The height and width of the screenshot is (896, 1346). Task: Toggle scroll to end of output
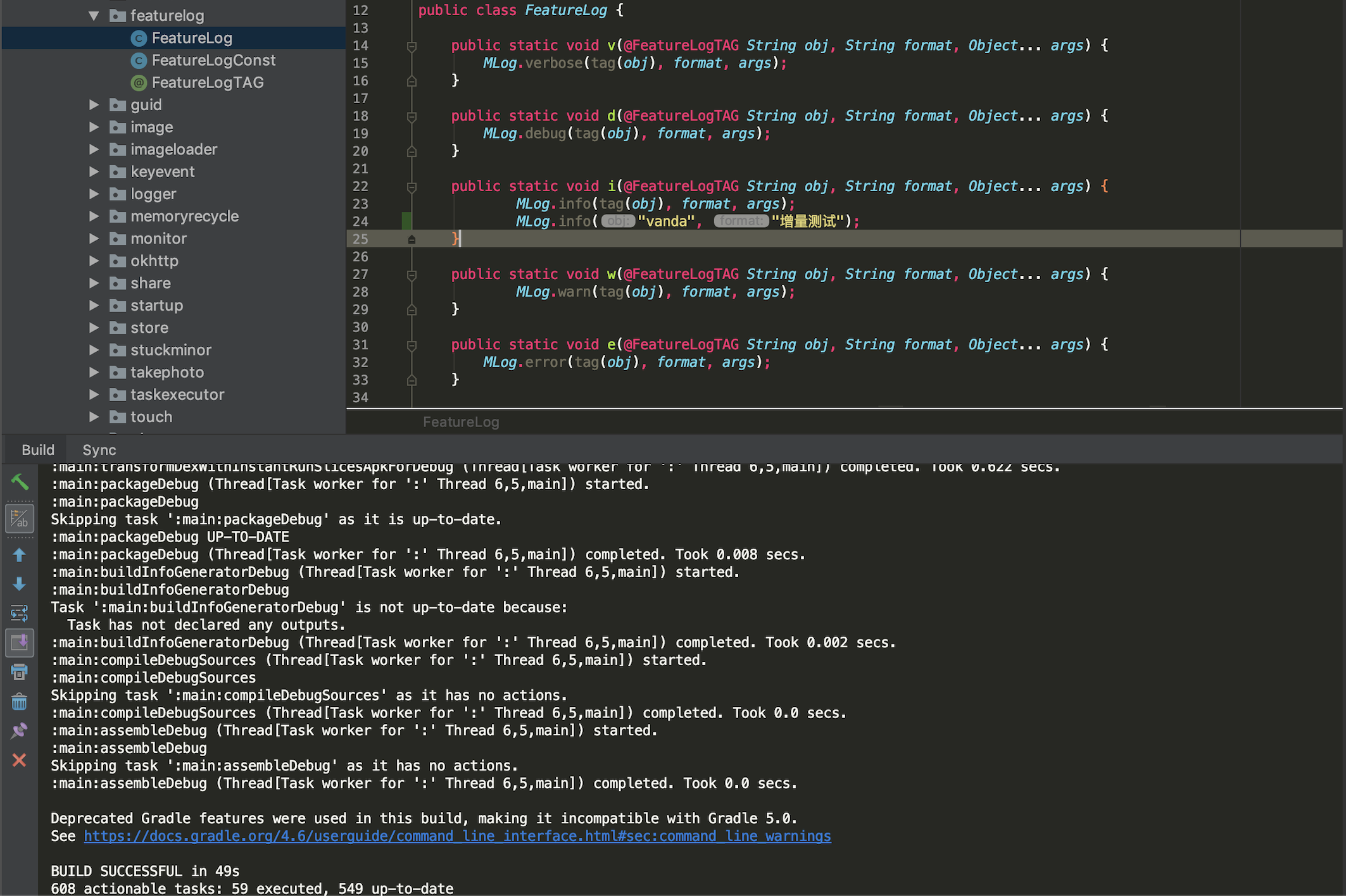(20, 642)
